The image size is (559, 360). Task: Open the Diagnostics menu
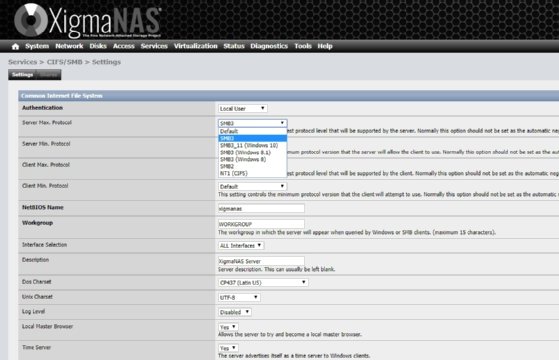[269, 46]
